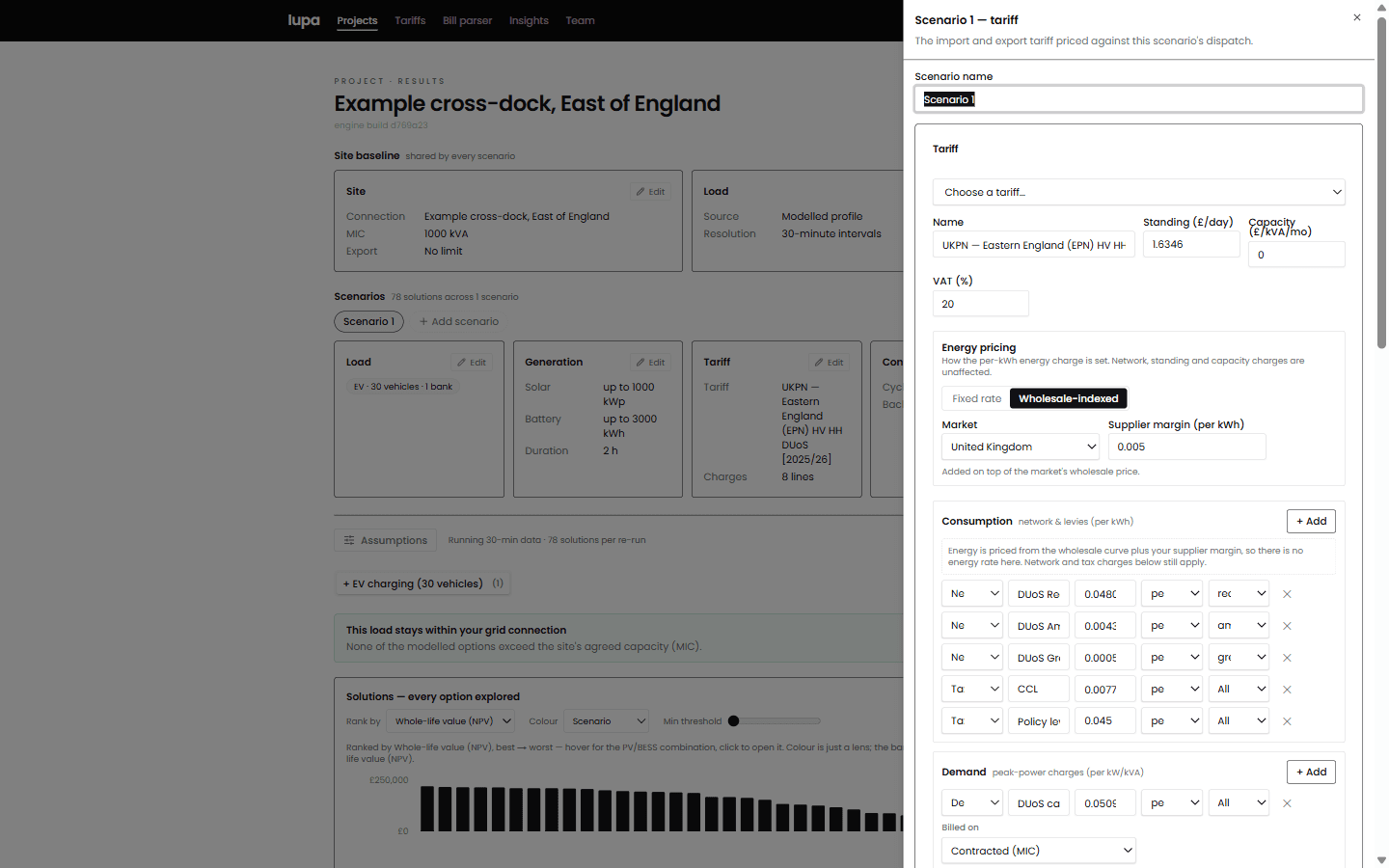The image size is (1389, 868).
Task: Click the Standing (£/day) field
Action: (x=1191, y=245)
